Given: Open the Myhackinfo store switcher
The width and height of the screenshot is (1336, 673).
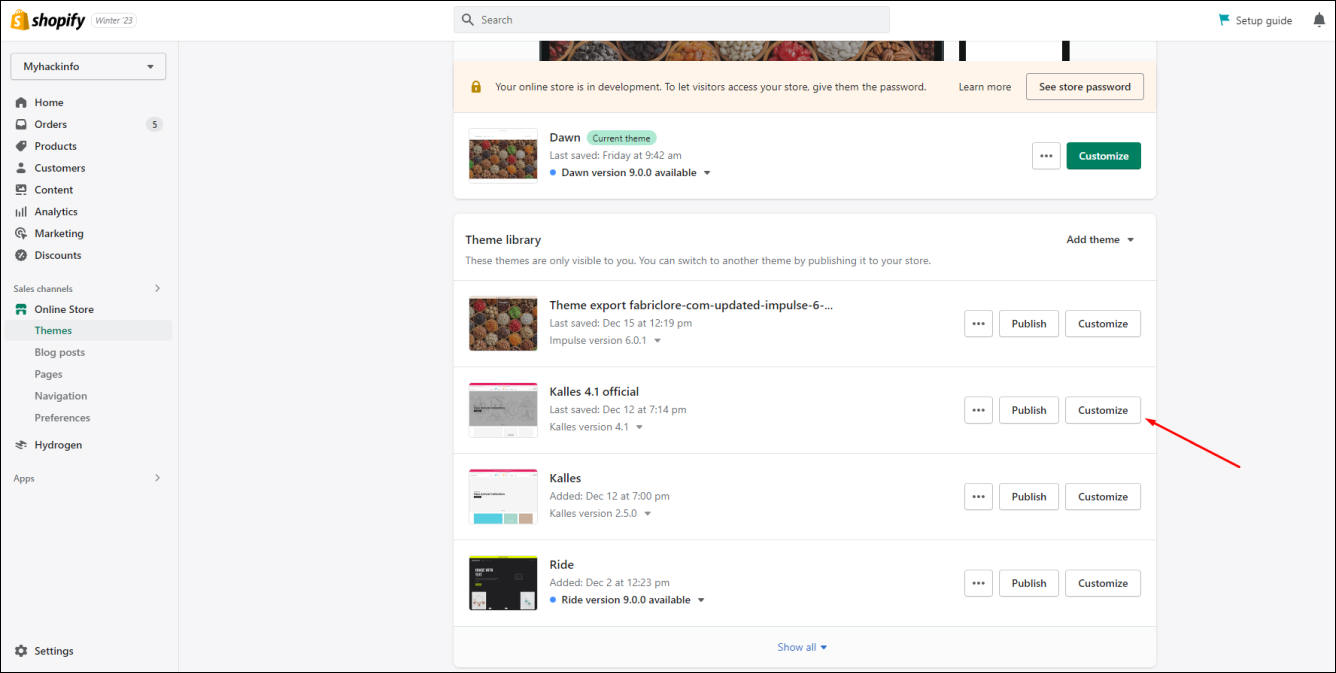Looking at the screenshot, I should 88,66.
